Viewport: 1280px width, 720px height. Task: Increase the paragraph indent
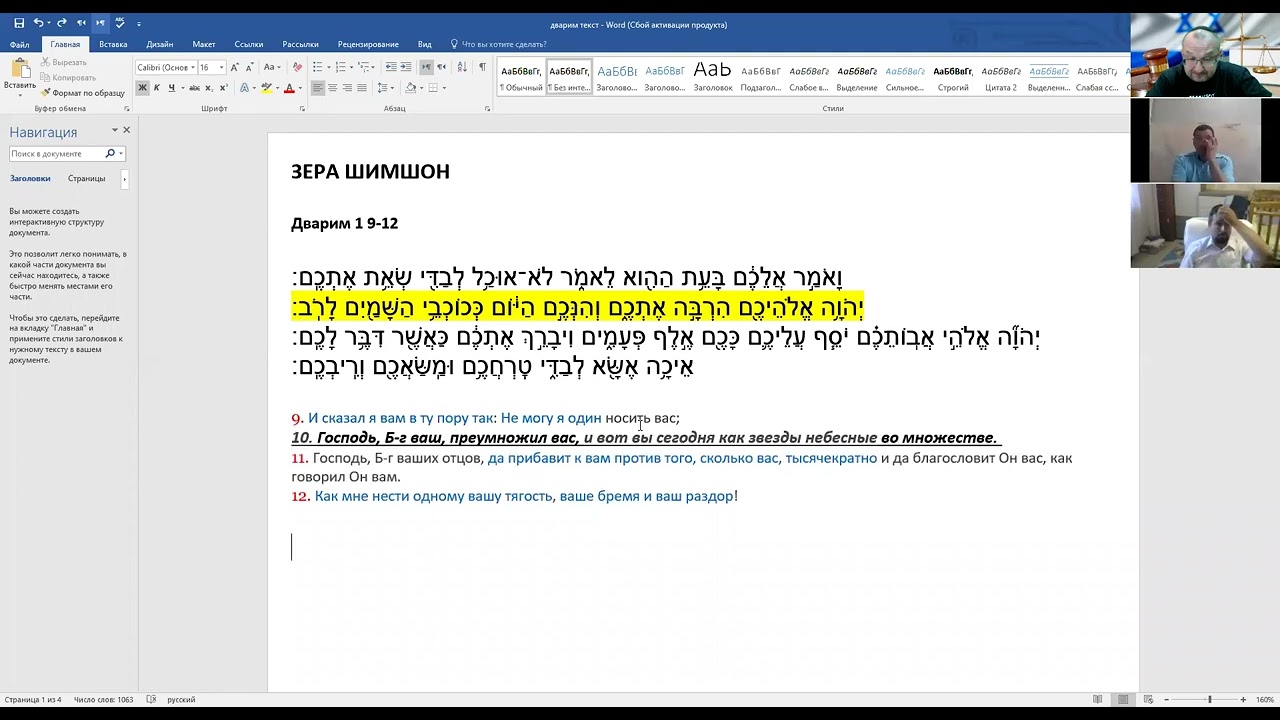[406, 67]
